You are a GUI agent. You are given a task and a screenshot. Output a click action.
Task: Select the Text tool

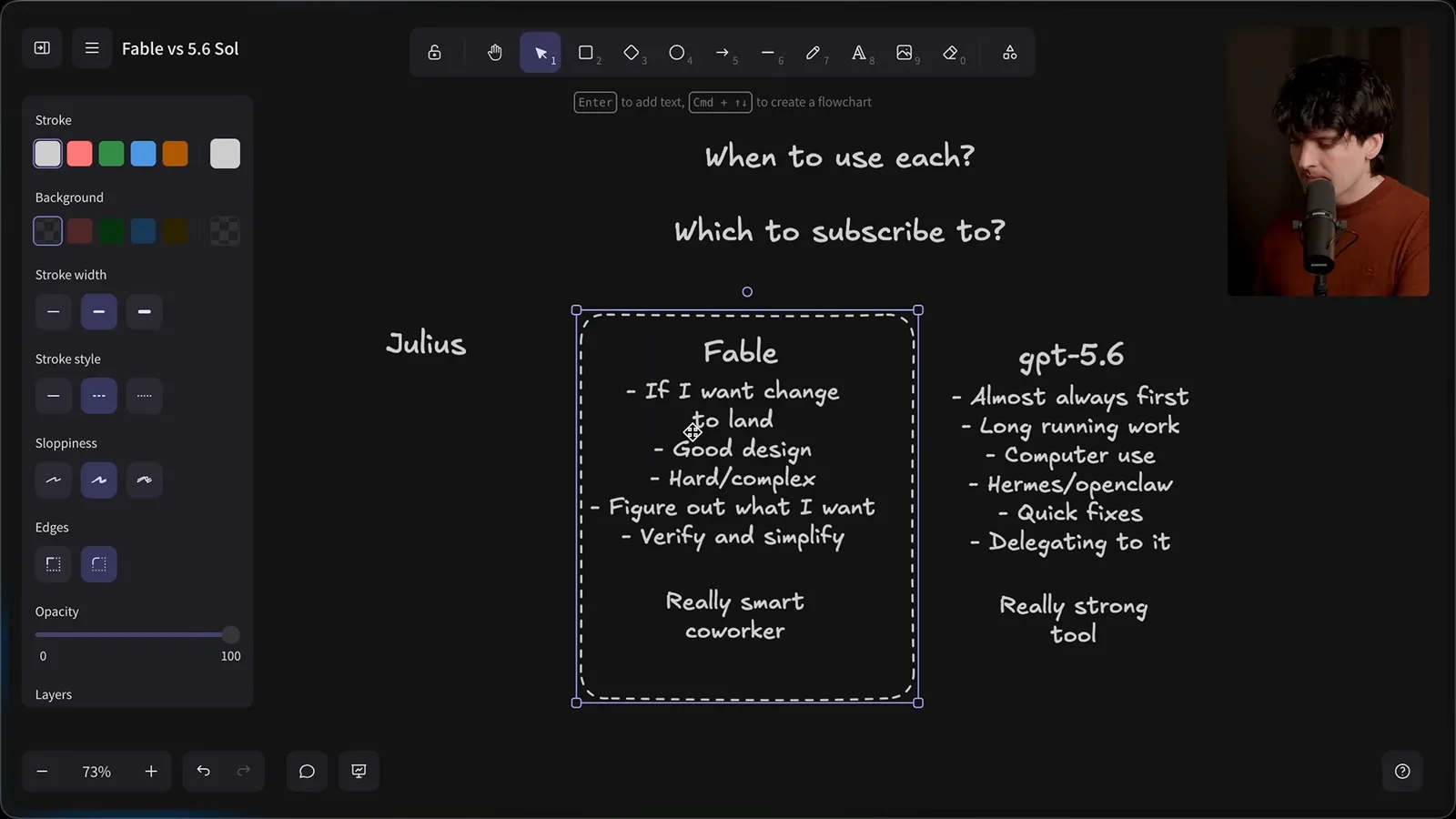859,53
